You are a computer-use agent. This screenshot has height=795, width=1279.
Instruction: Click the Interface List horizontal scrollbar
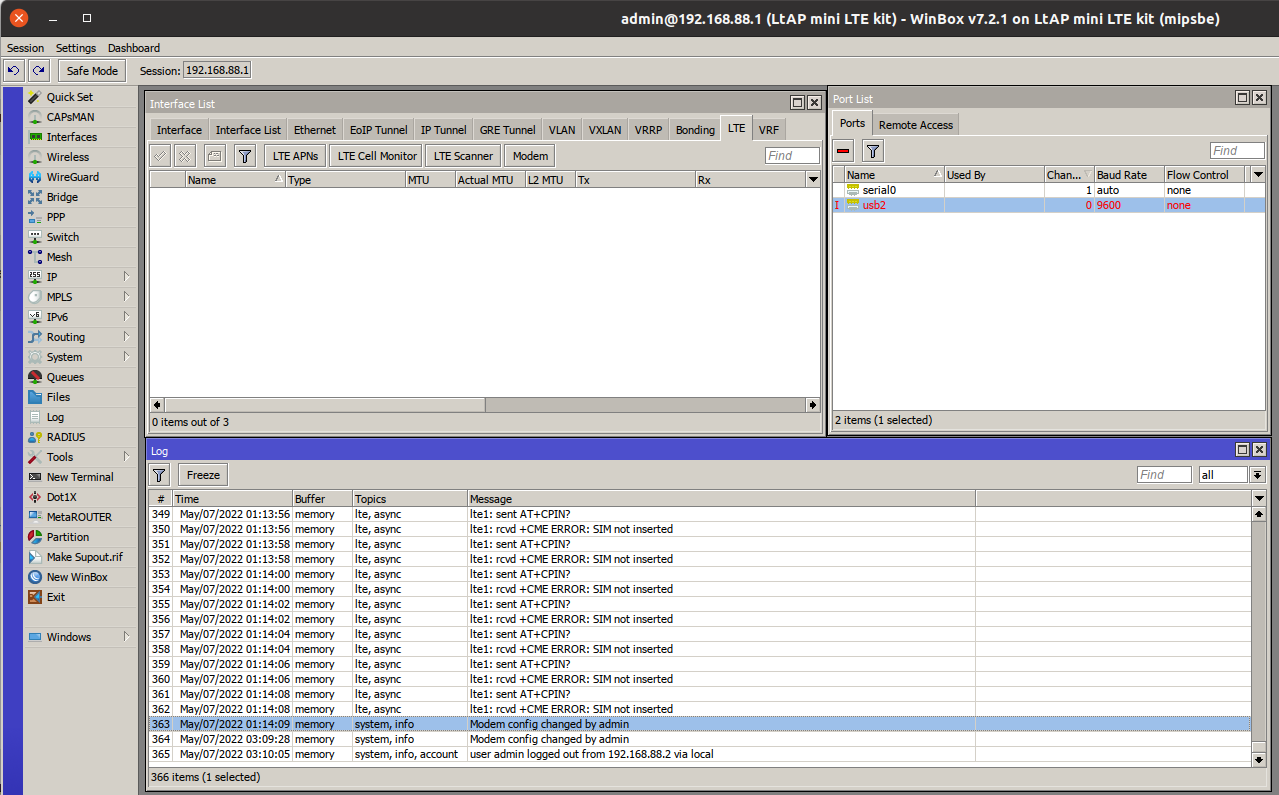pos(484,405)
